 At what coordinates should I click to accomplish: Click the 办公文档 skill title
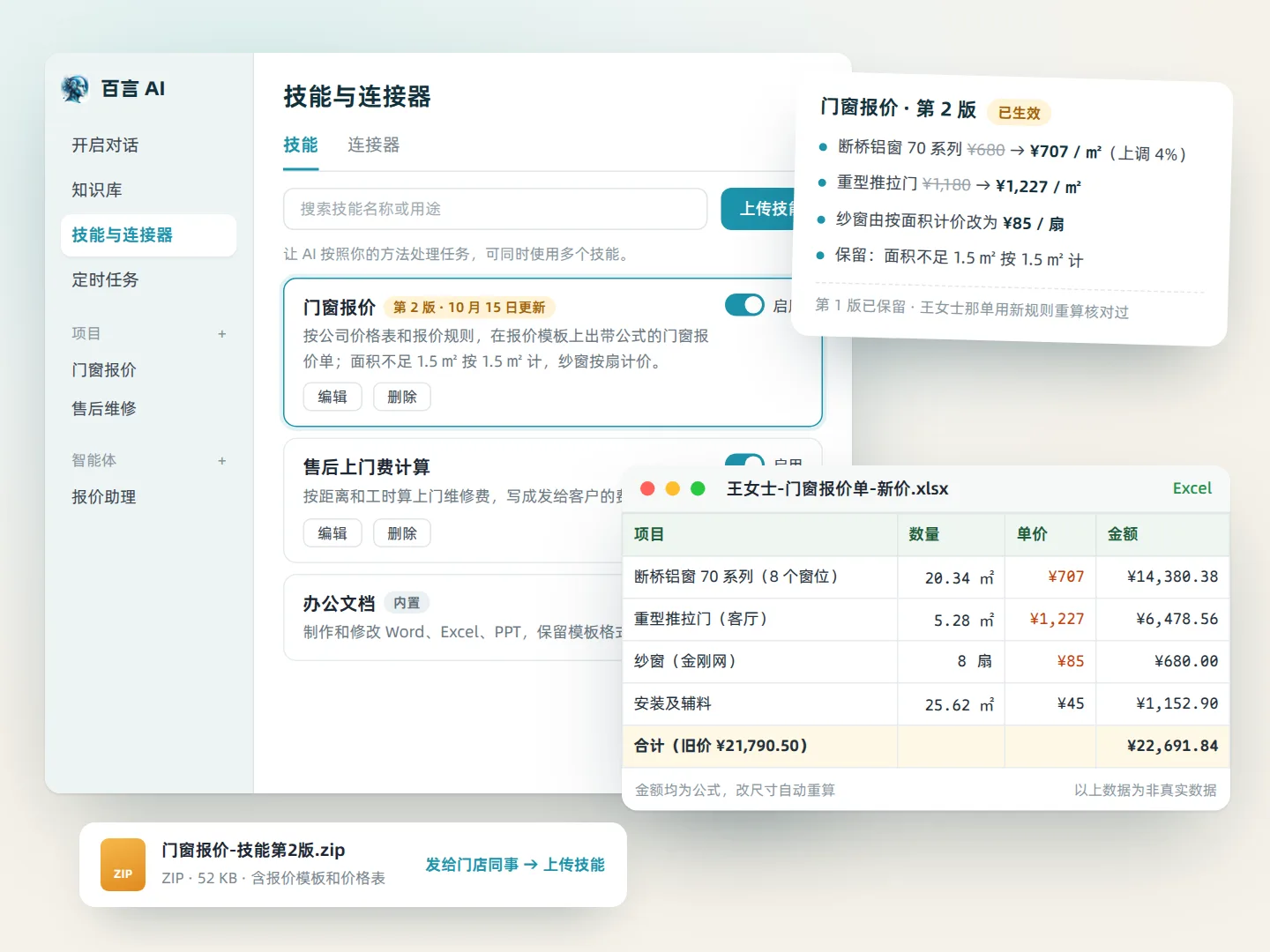pyautogui.click(x=339, y=604)
